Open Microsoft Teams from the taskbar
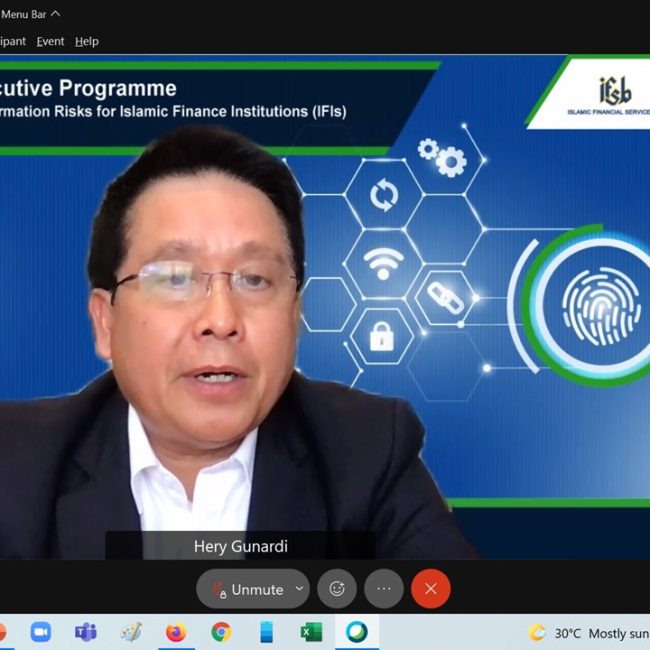The height and width of the screenshot is (650, 650). 86,632
